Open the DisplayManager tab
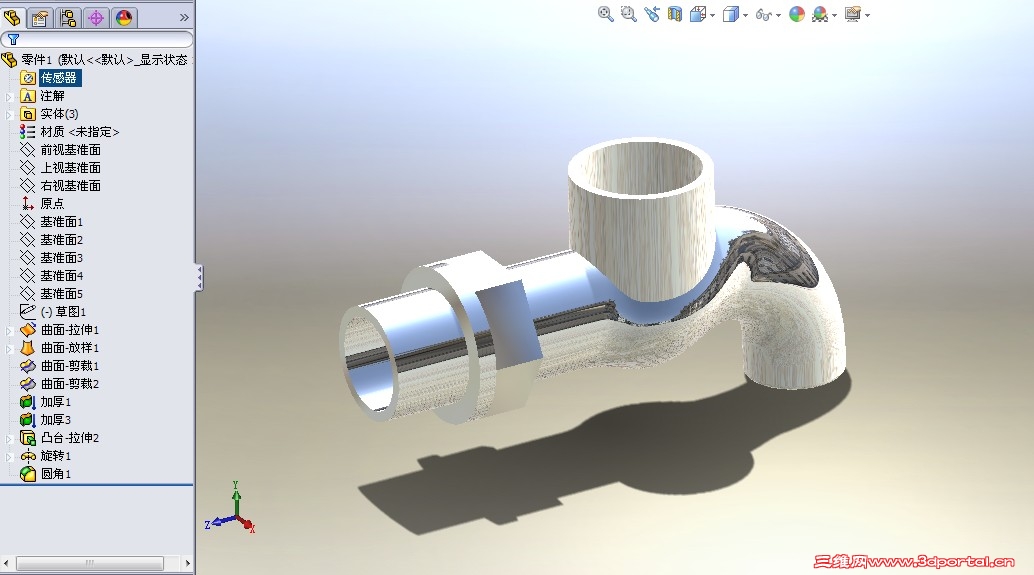The width and height of the screenshot is (1034, 575). [x=123, y=18]
